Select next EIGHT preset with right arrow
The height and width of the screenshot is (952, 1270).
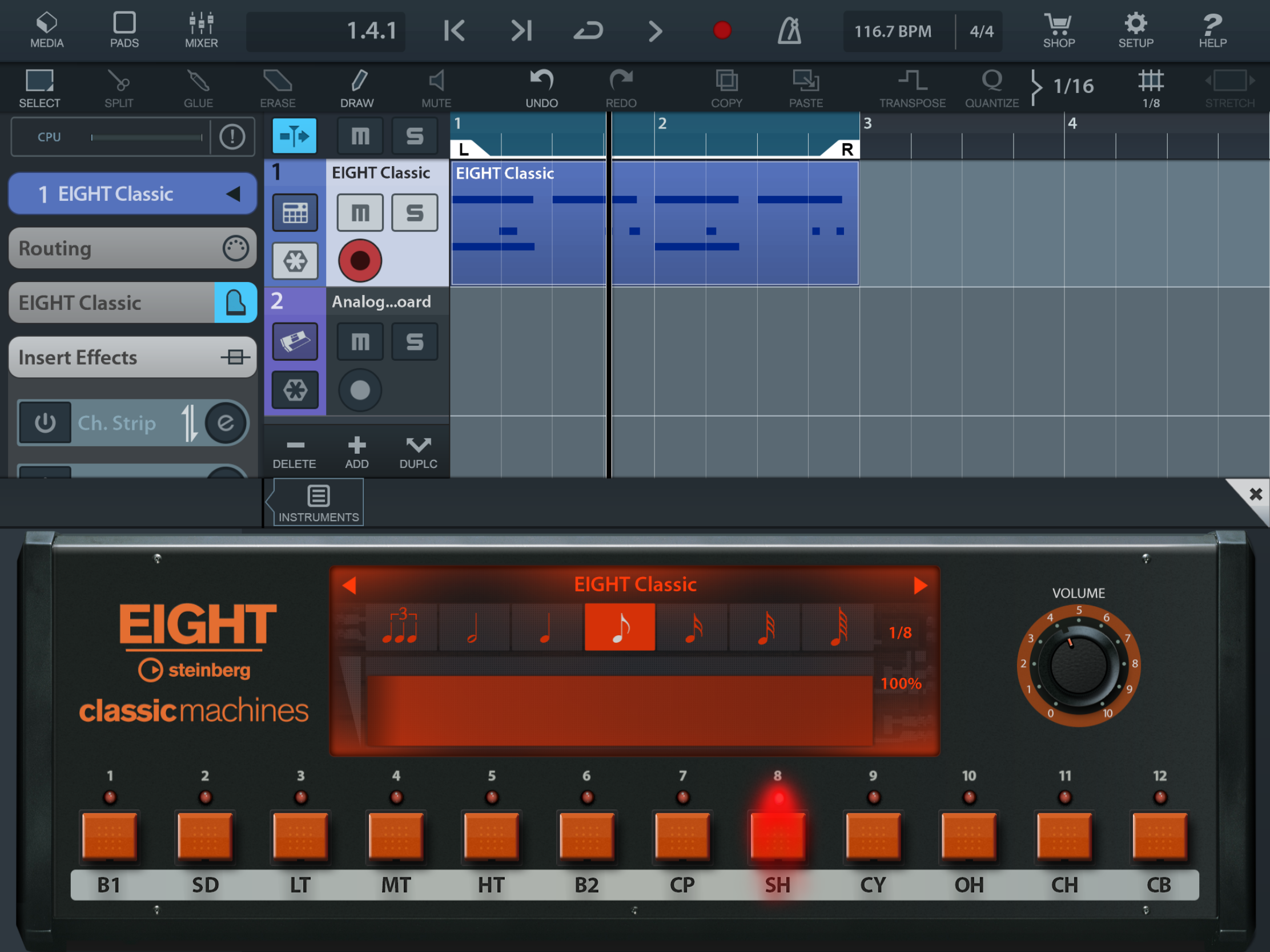[x=920, y=586]
